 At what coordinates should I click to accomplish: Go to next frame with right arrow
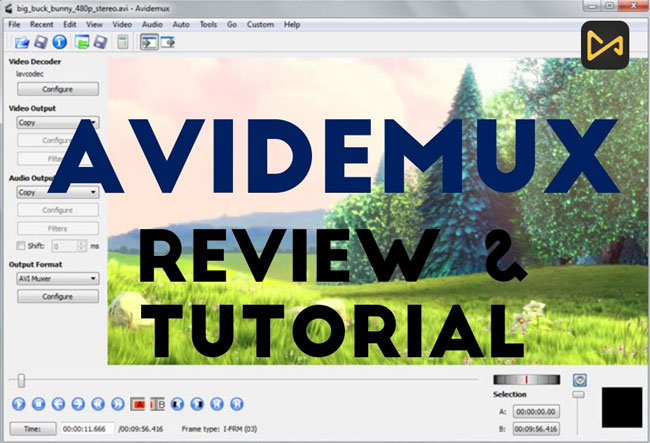(78, 404)
